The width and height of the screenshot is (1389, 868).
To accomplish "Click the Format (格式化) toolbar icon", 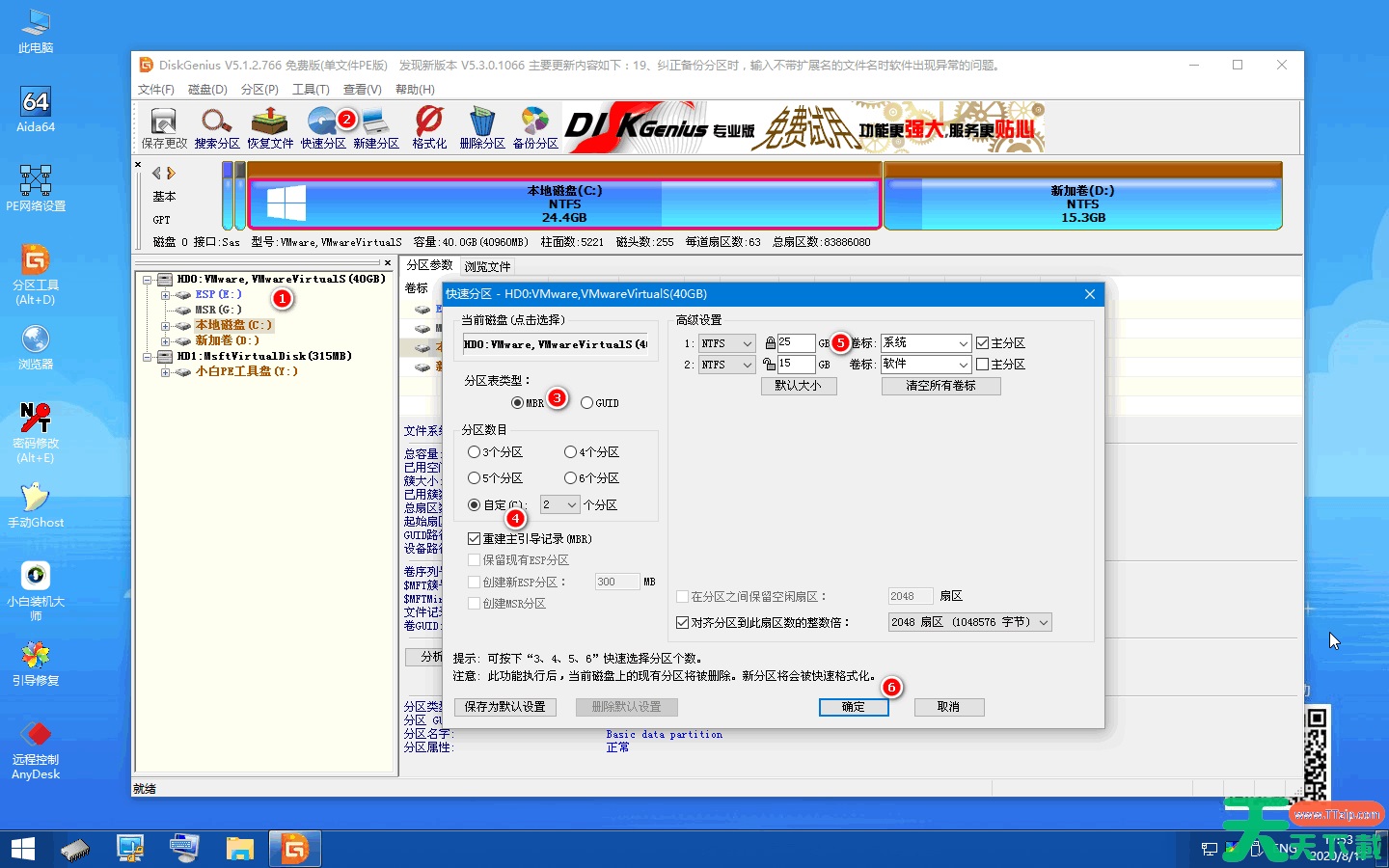I will [429, 127].
